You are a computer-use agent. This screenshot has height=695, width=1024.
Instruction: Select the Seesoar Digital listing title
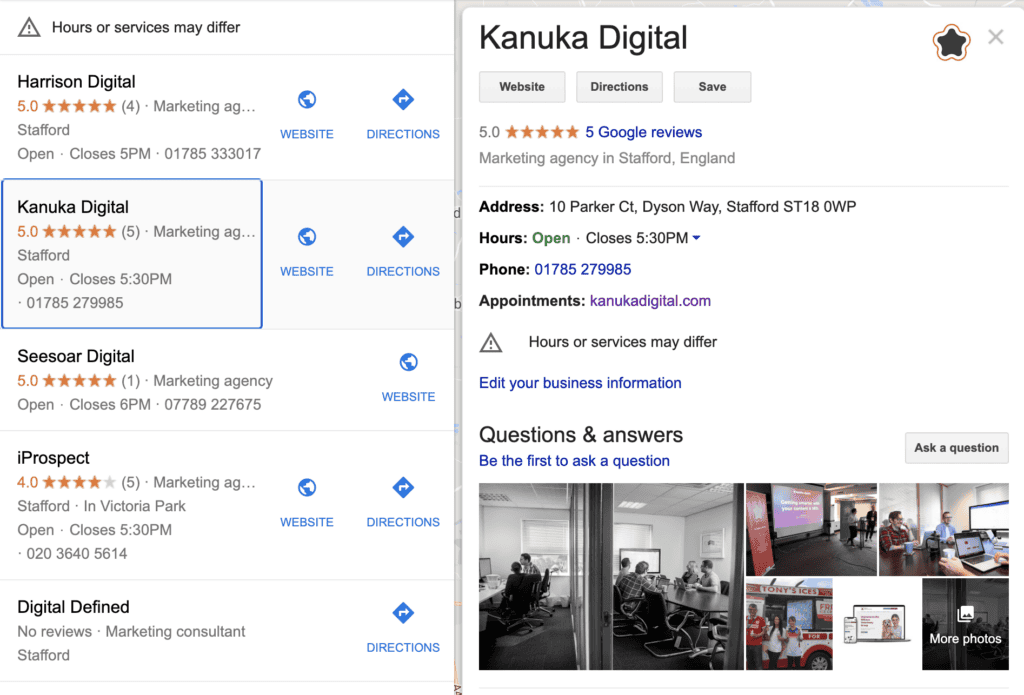click(x=76, y=356)
